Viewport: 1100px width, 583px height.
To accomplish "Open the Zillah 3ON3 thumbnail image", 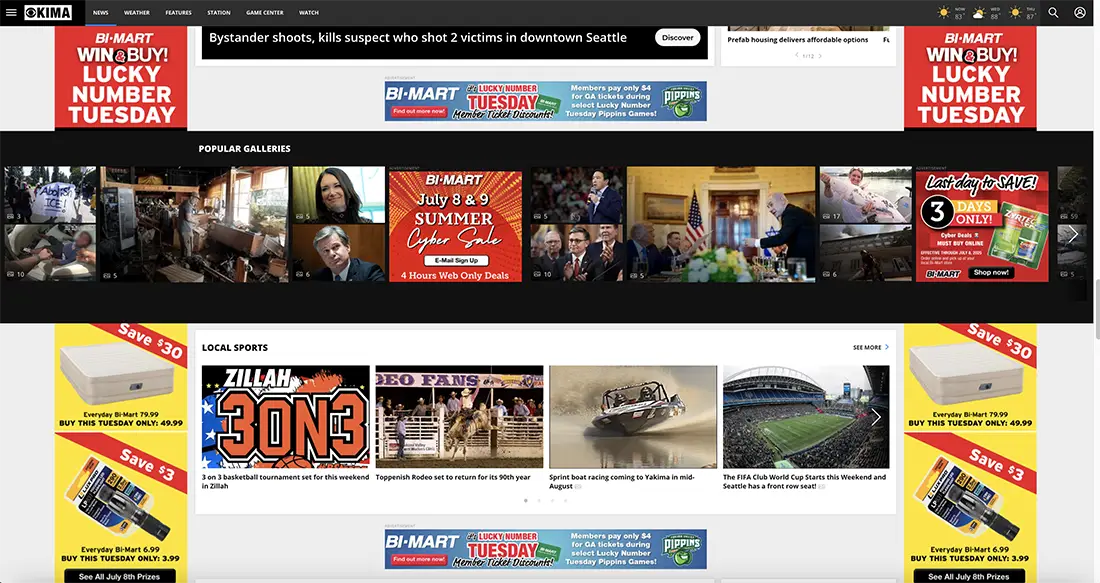I will pos(286,417).
